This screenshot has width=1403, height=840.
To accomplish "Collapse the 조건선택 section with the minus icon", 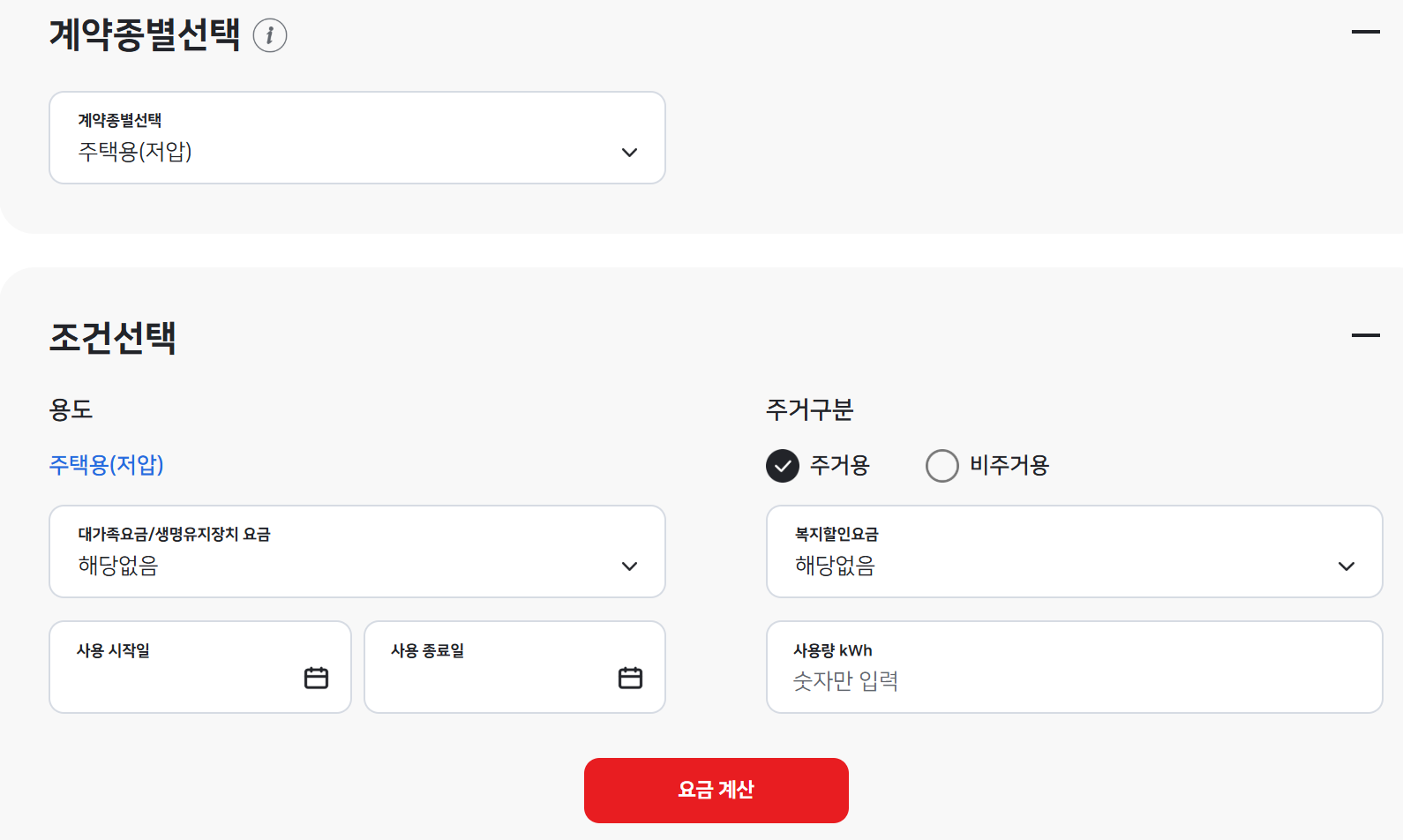I will click(x=1364, y=334).
